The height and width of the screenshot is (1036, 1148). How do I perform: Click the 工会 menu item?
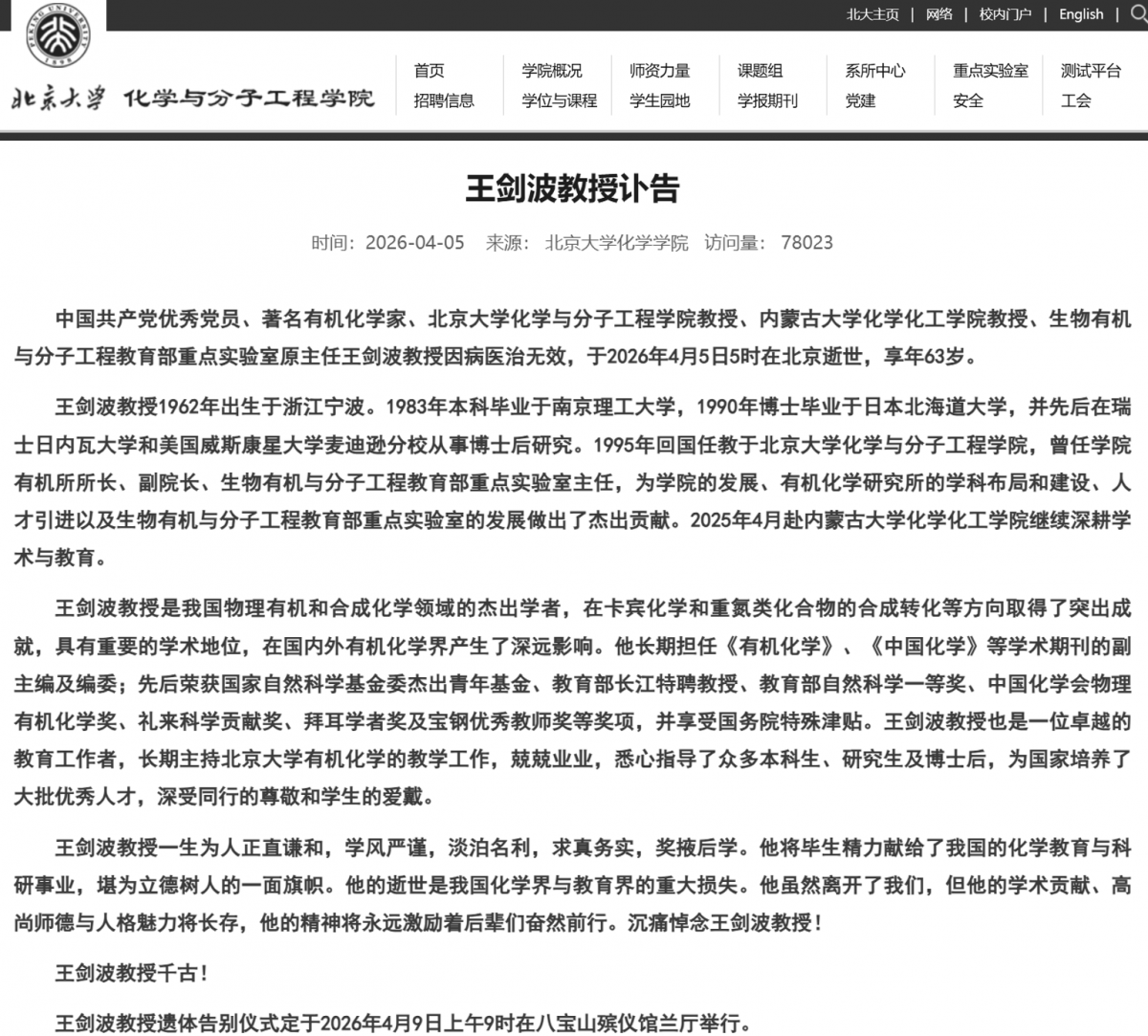pyautogui.click(x=1076, y=100)
